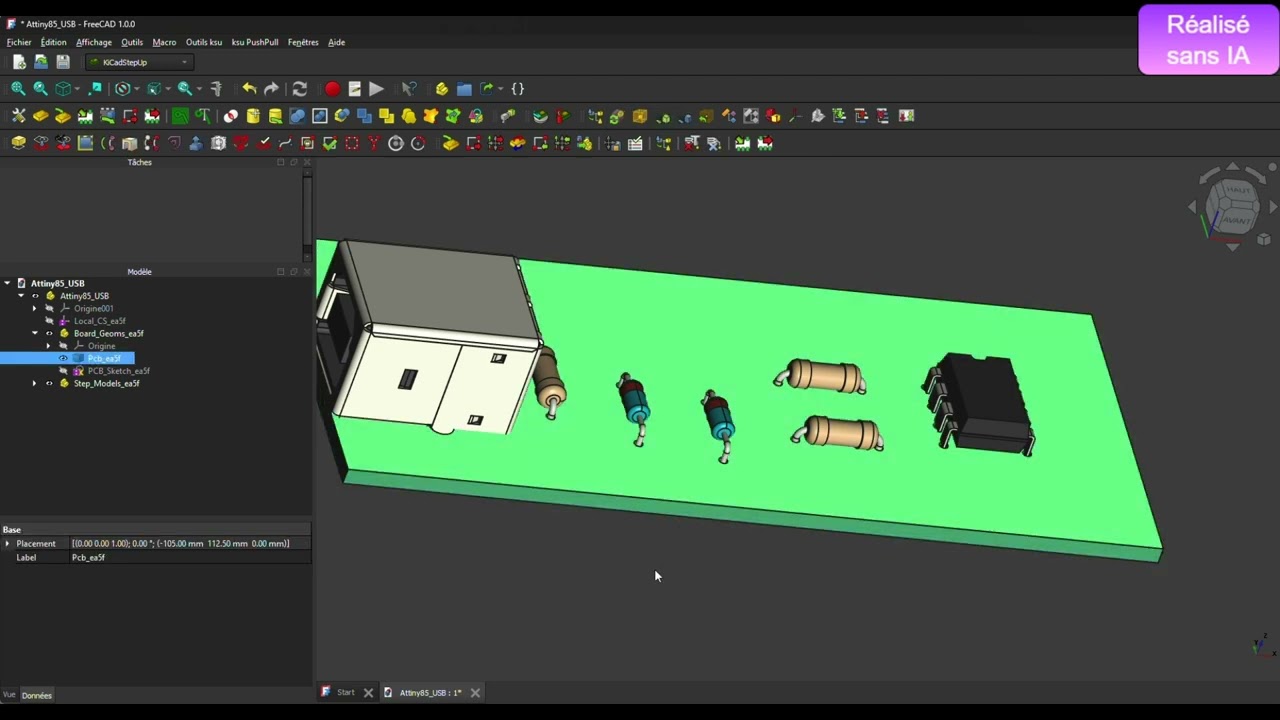Click the KiCadStepUp tools wrench icon

pyautogui.click(x=18, y=116)
